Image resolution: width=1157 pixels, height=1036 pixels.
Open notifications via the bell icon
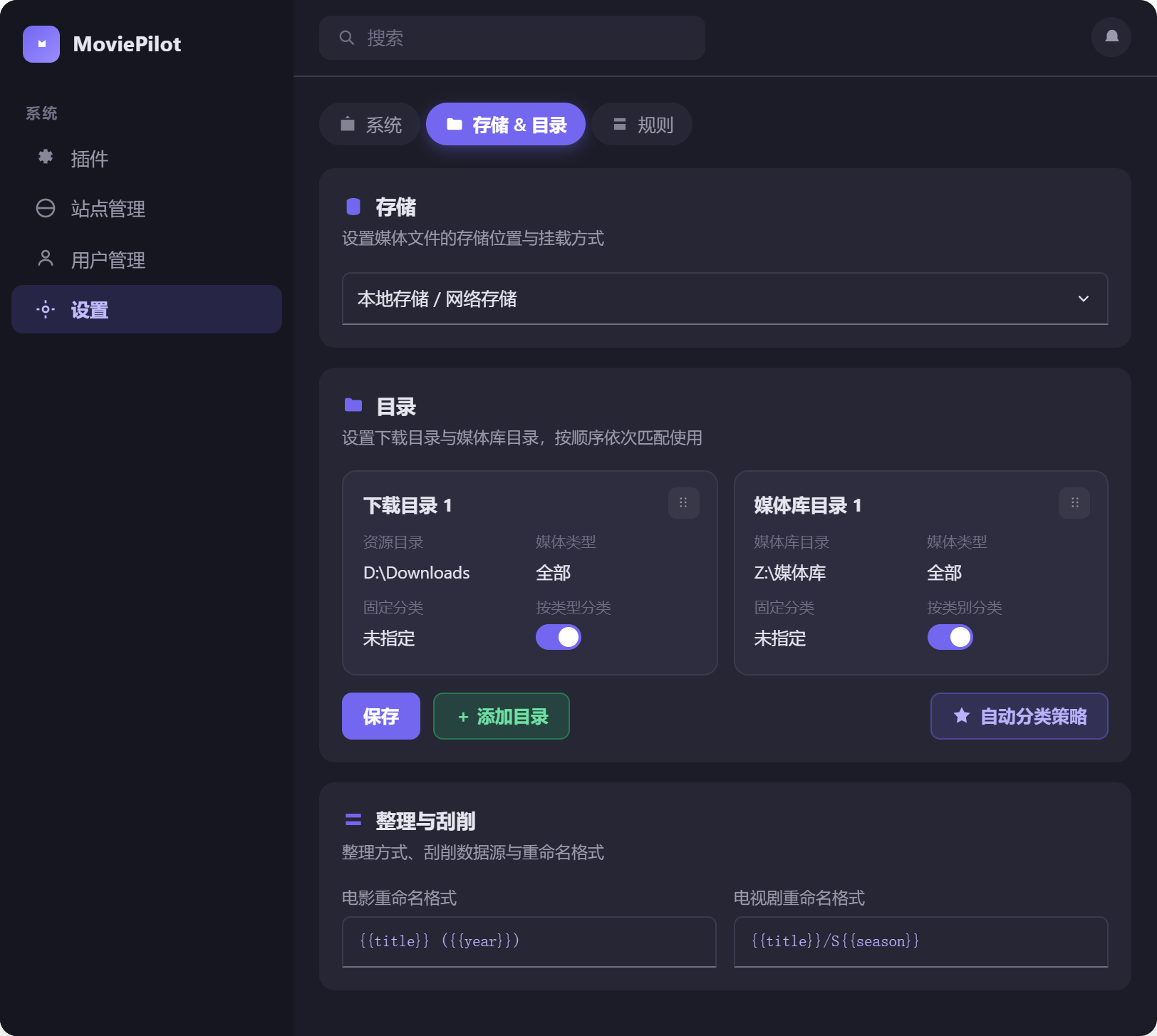[x=1111, y=37]
